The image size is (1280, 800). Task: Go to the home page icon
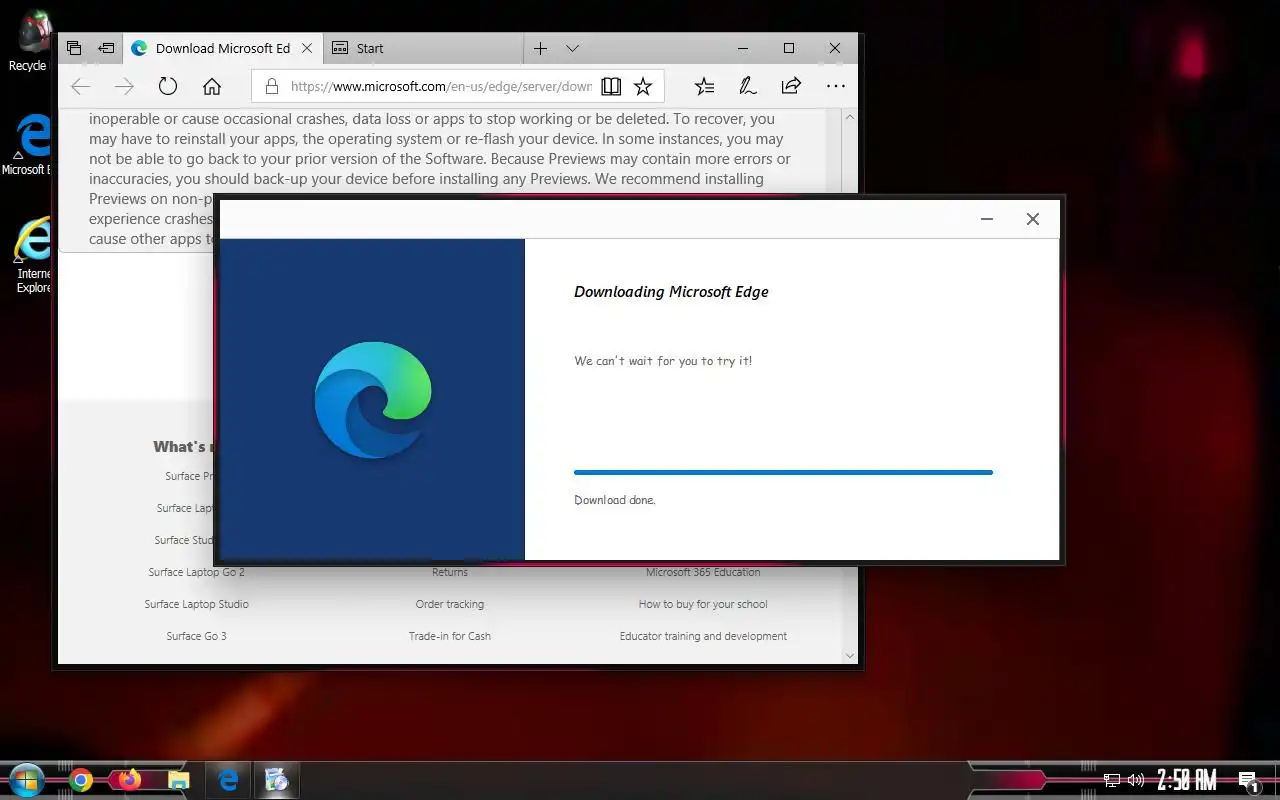(x=212, y=87)
